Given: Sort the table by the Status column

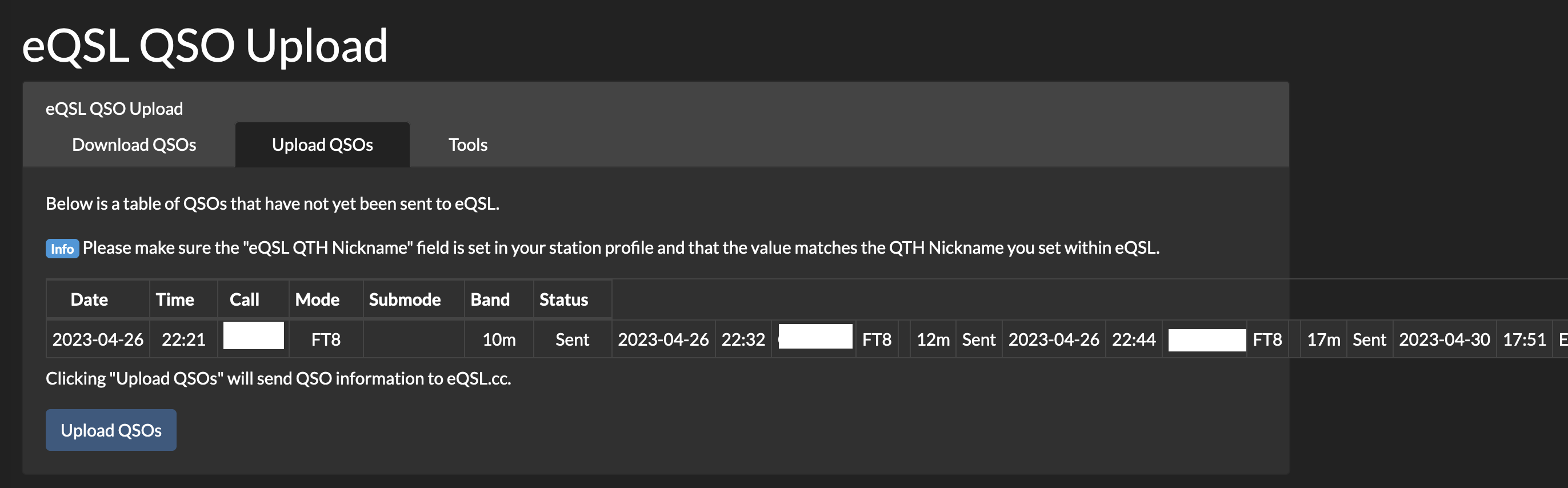Looking at the screenshot, I should tap(563, 299).
